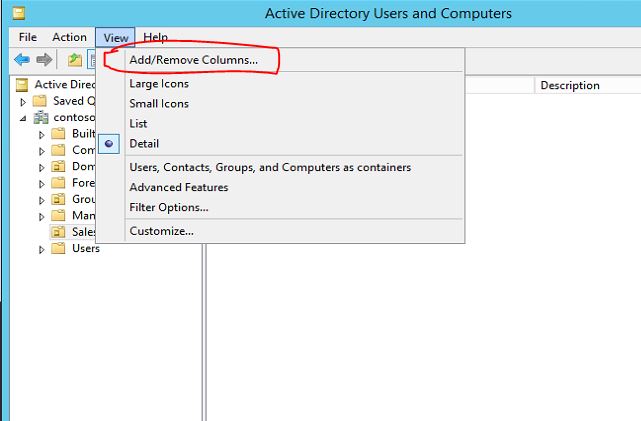Expand the Users container arrow

click(41, 249)
